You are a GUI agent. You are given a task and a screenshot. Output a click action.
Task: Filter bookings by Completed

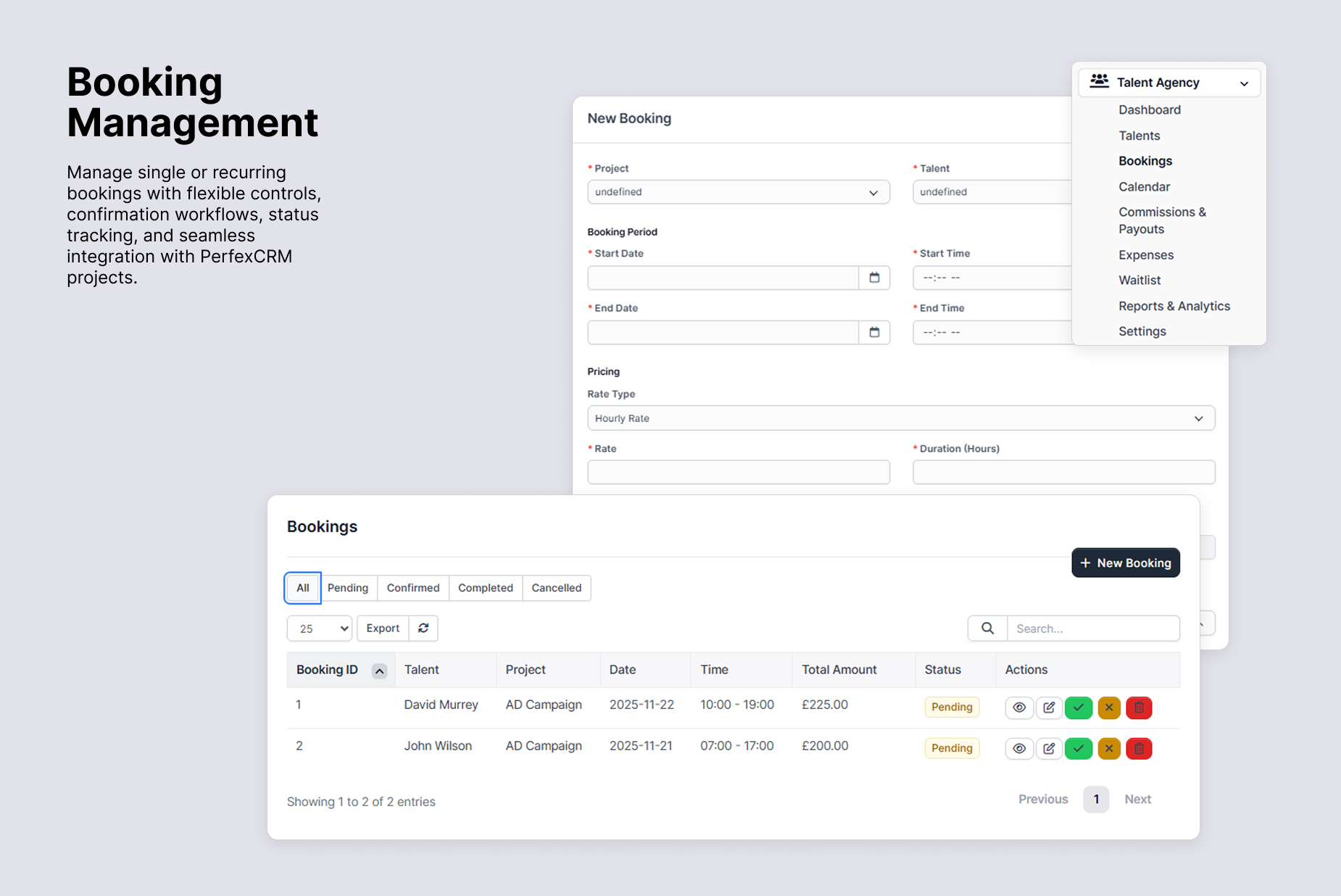(x=486, y=588)
